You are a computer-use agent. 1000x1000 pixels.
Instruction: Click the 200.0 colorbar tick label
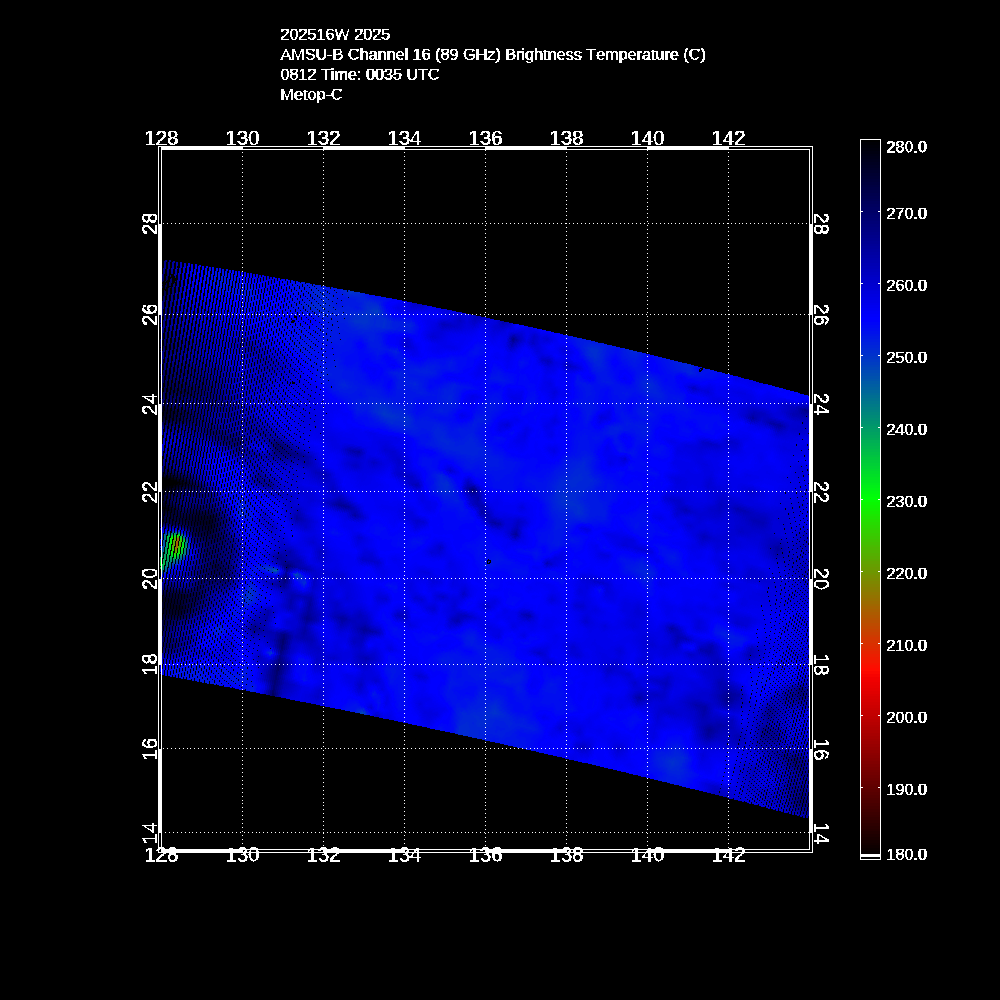(906, 717)
